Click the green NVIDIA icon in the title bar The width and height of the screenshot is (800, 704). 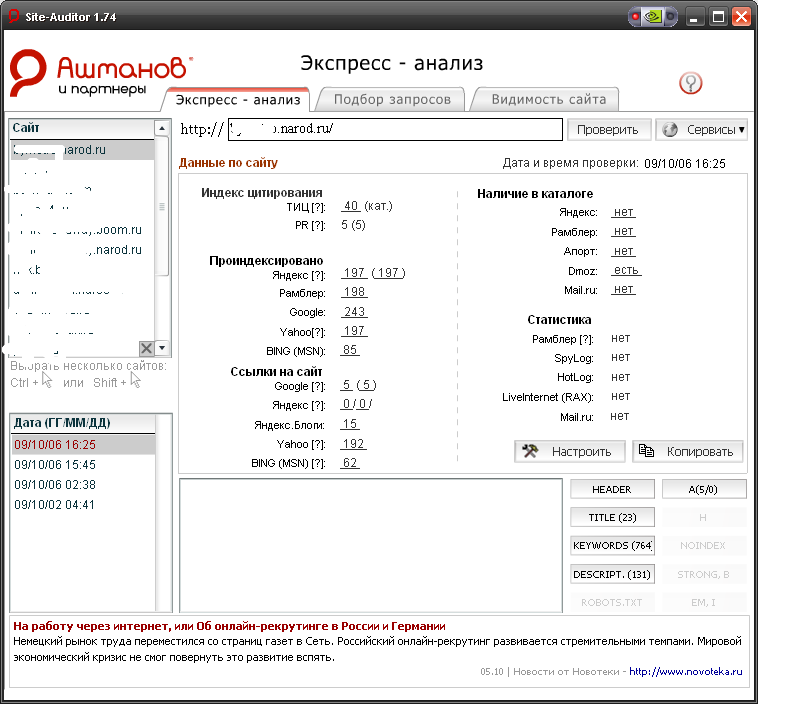tap(653, 17)
